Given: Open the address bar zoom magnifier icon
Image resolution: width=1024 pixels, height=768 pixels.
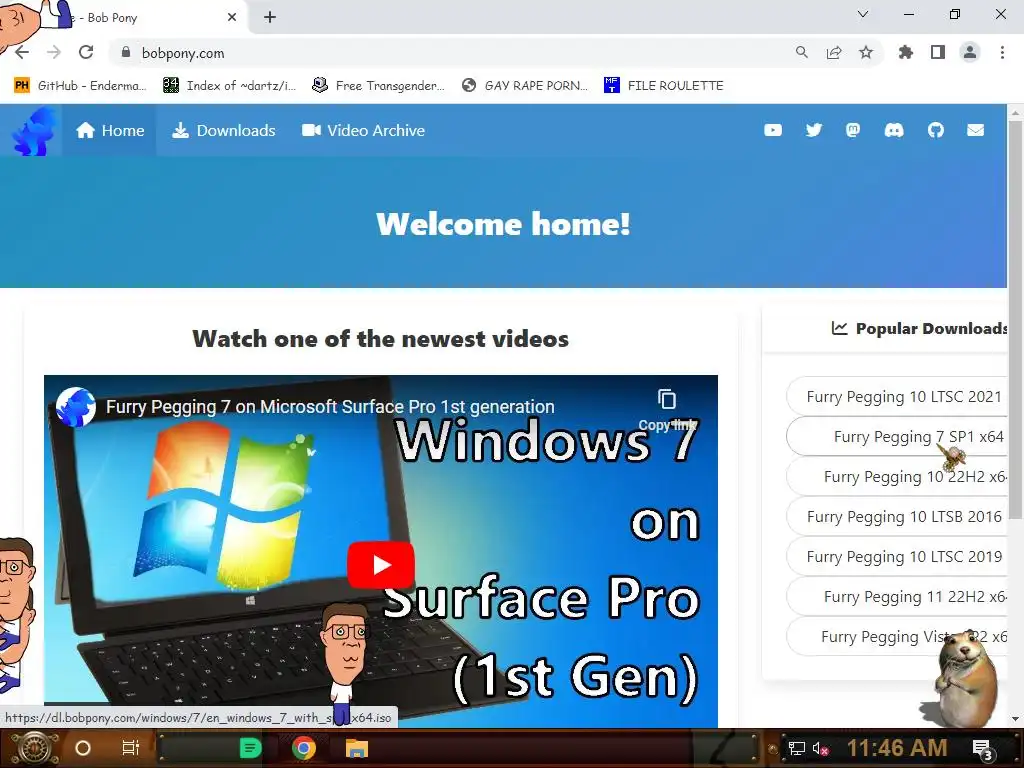Looking at the screenshot, I should (802, 52).
